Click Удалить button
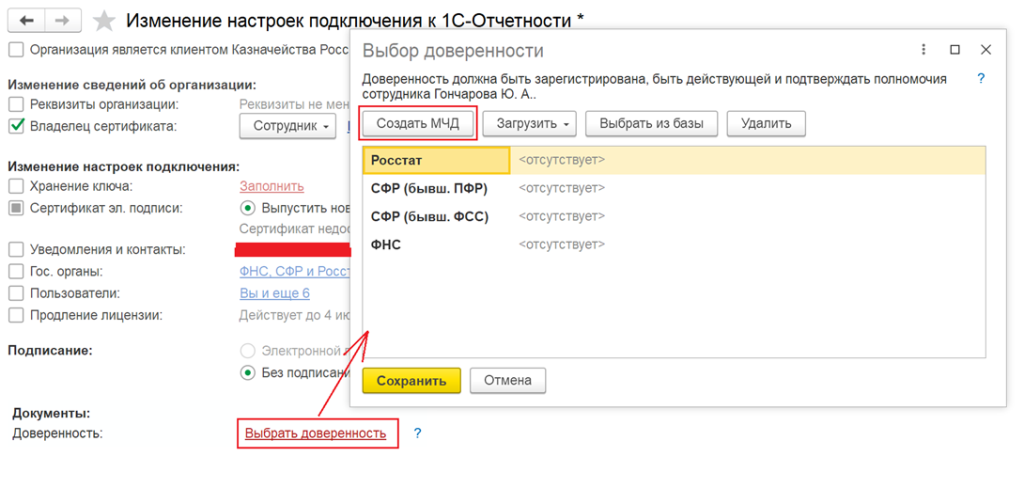1024x504 pixels. (766, 123)
